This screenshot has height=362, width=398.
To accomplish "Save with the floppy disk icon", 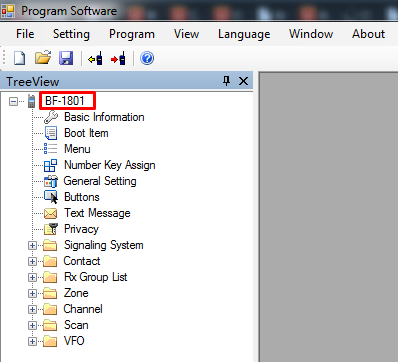I will point(66,58).
